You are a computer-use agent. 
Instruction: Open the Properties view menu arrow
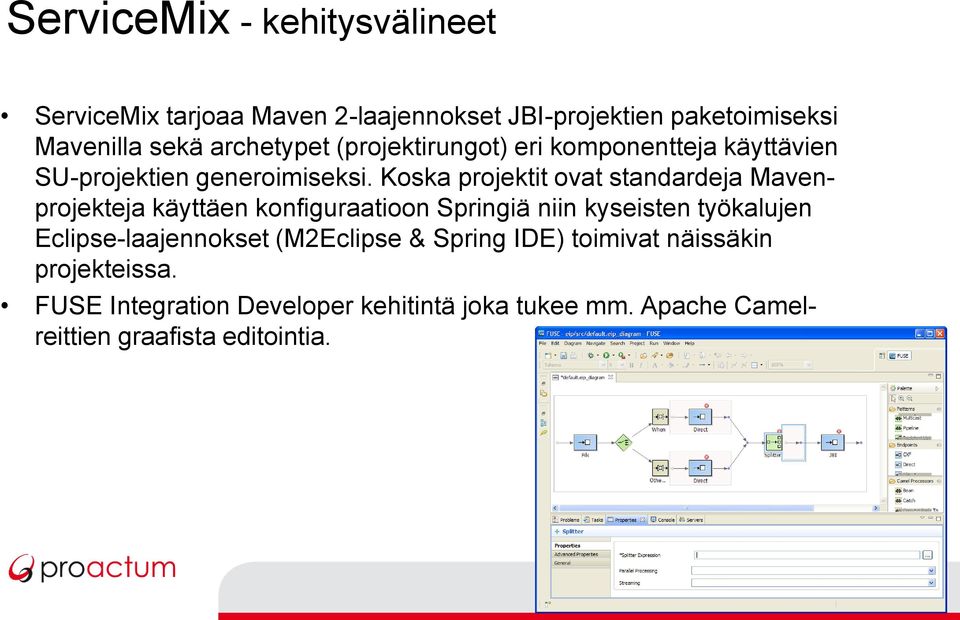923,518
